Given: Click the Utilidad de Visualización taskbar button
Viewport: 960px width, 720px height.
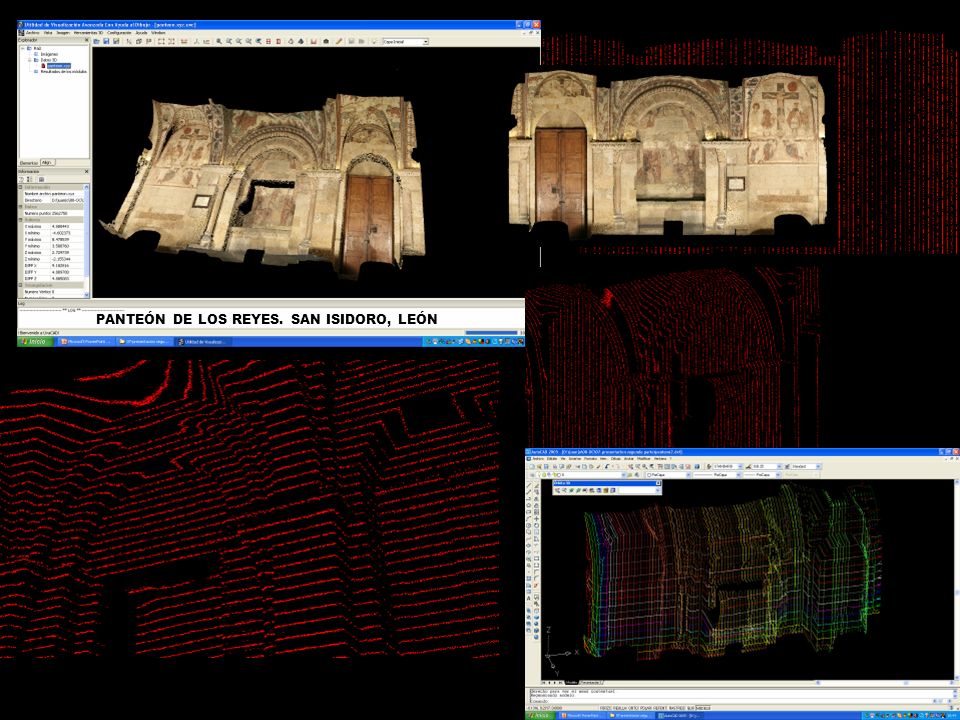Looking at the screenshot, I should pyautogui.click(x=202, y=341).
